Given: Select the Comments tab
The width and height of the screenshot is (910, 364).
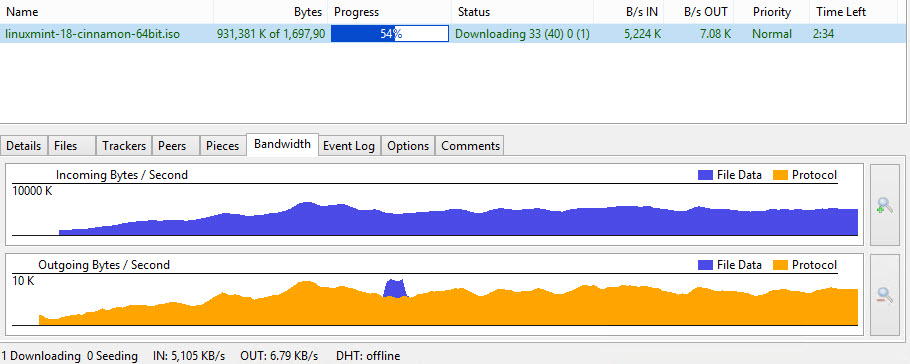Looking at the screenshot, I should [x=470, y=146].
